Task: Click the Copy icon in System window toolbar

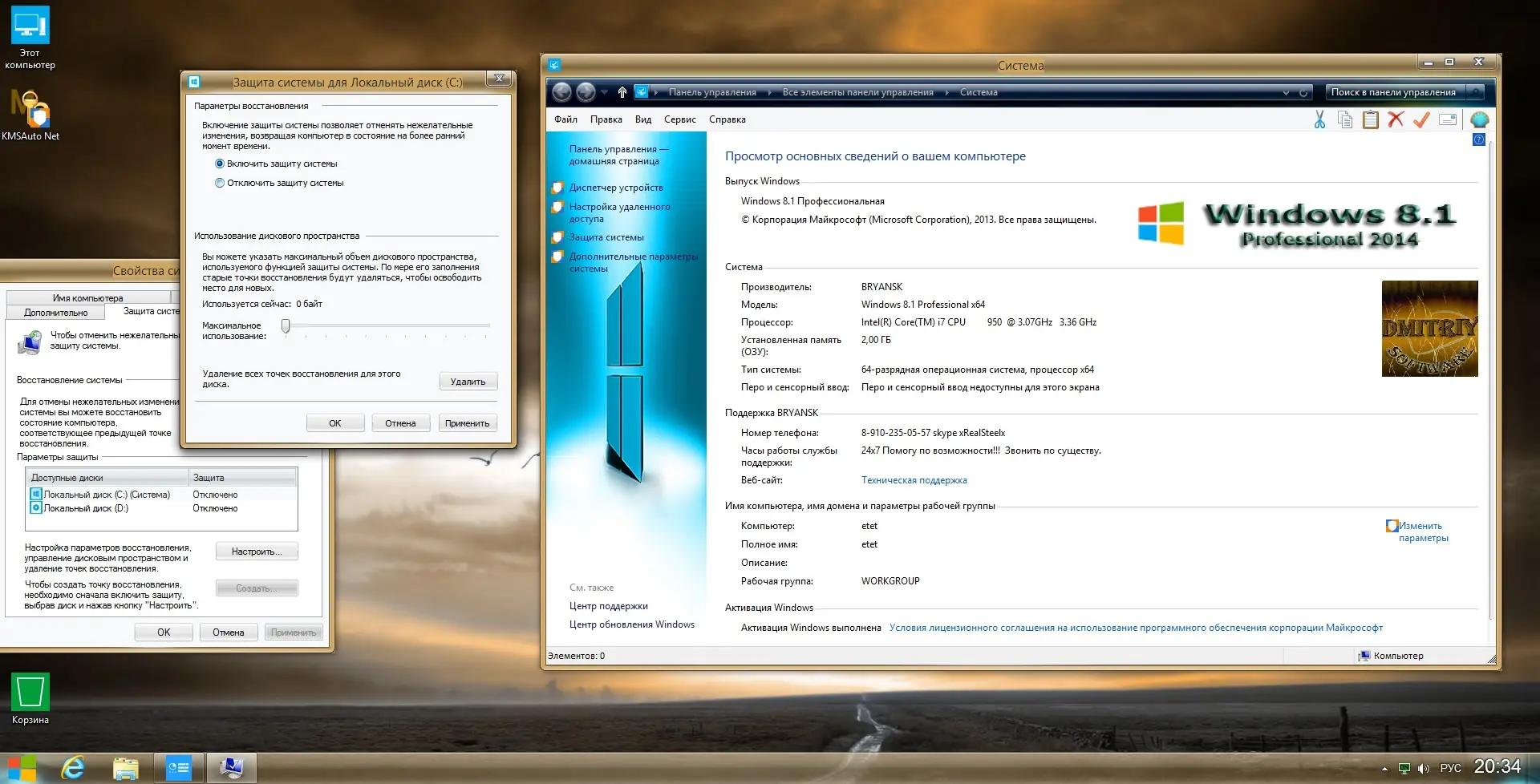Action: [x=1345, y=119]
